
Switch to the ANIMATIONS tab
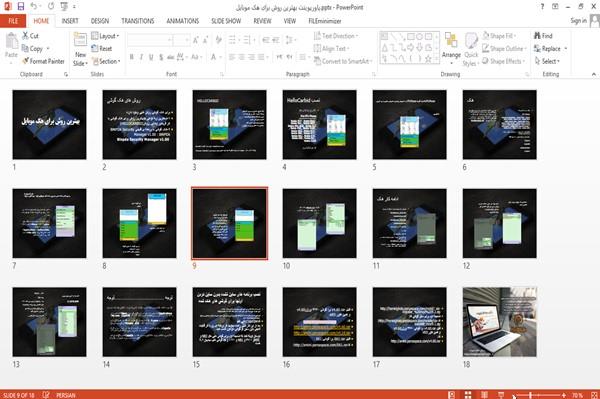point(183,21)
